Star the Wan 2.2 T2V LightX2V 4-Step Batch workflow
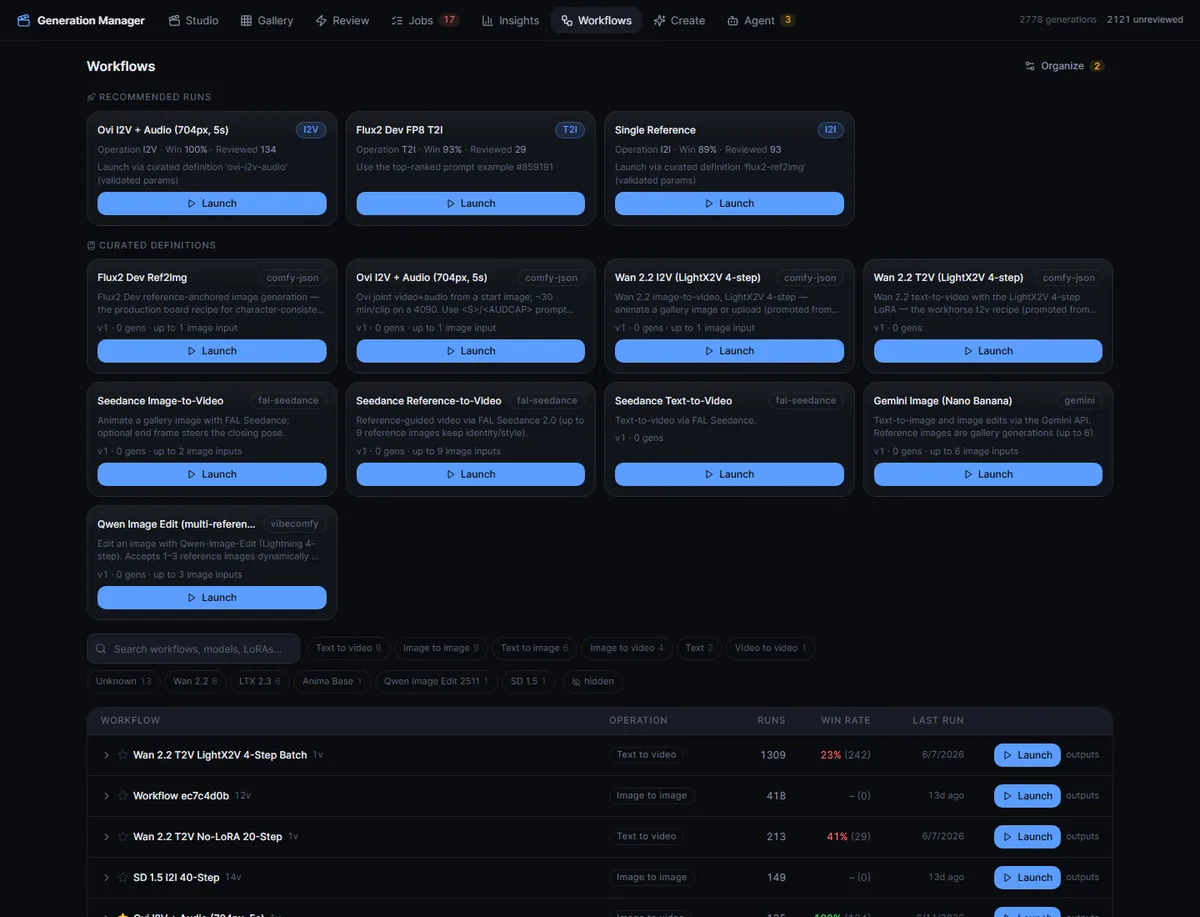This screenshot has width=1200, height=917. click(x=123, y=755)
